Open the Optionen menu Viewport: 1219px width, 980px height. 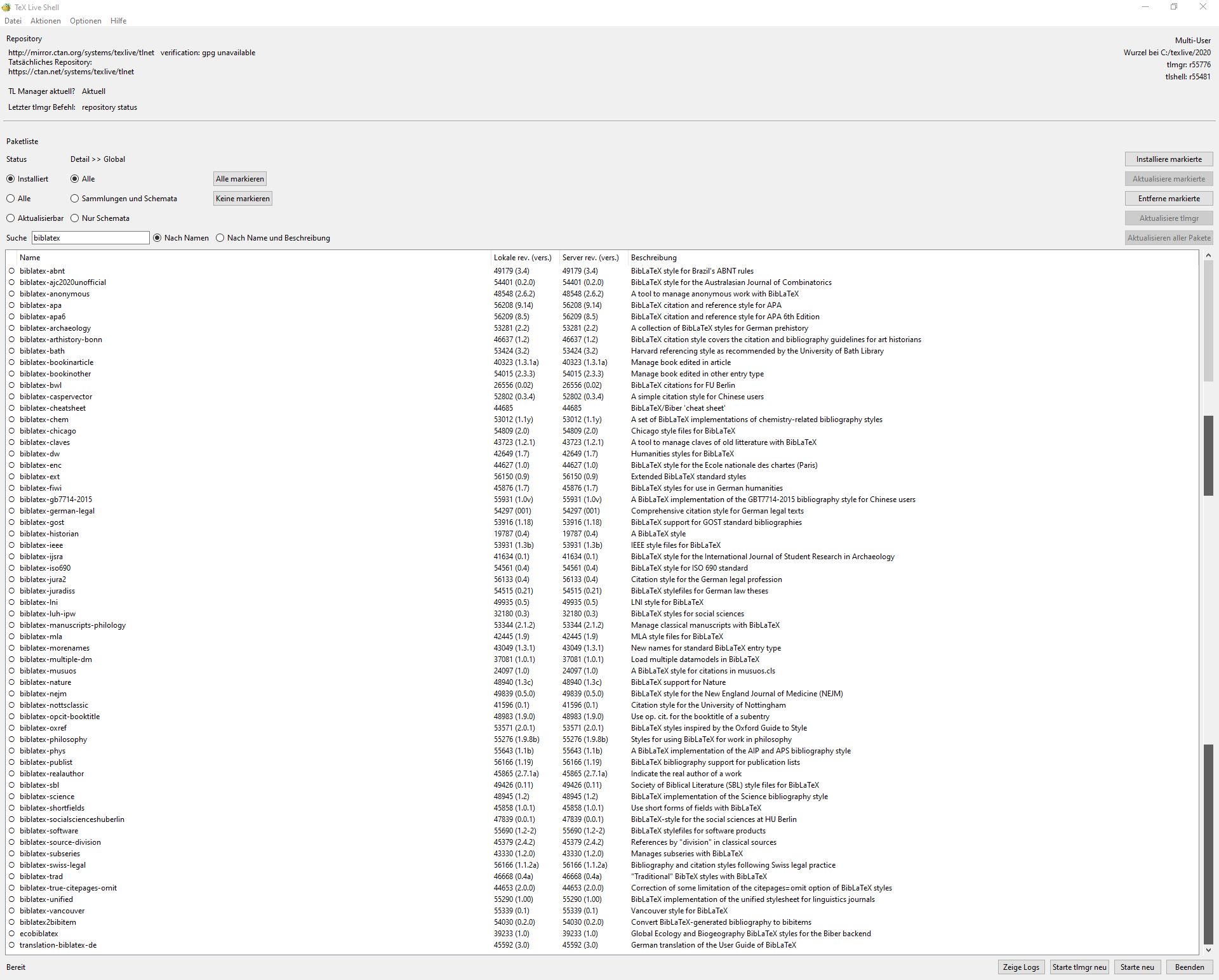point(86,21)
